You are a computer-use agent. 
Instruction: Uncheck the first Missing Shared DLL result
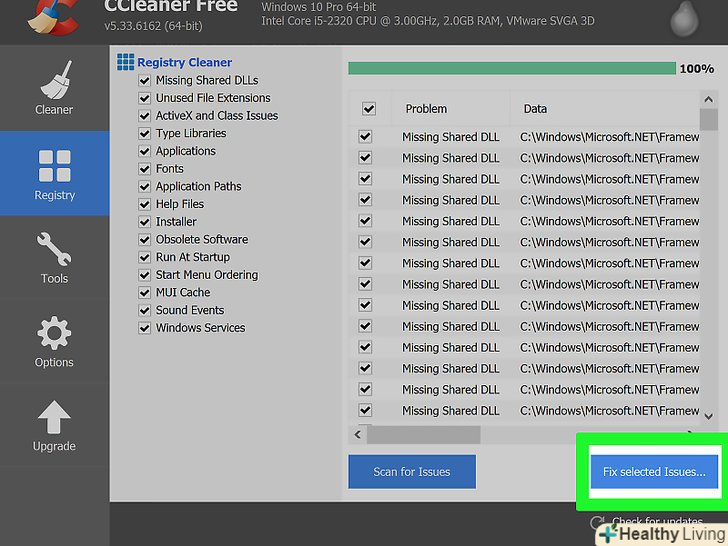point(365,136)
